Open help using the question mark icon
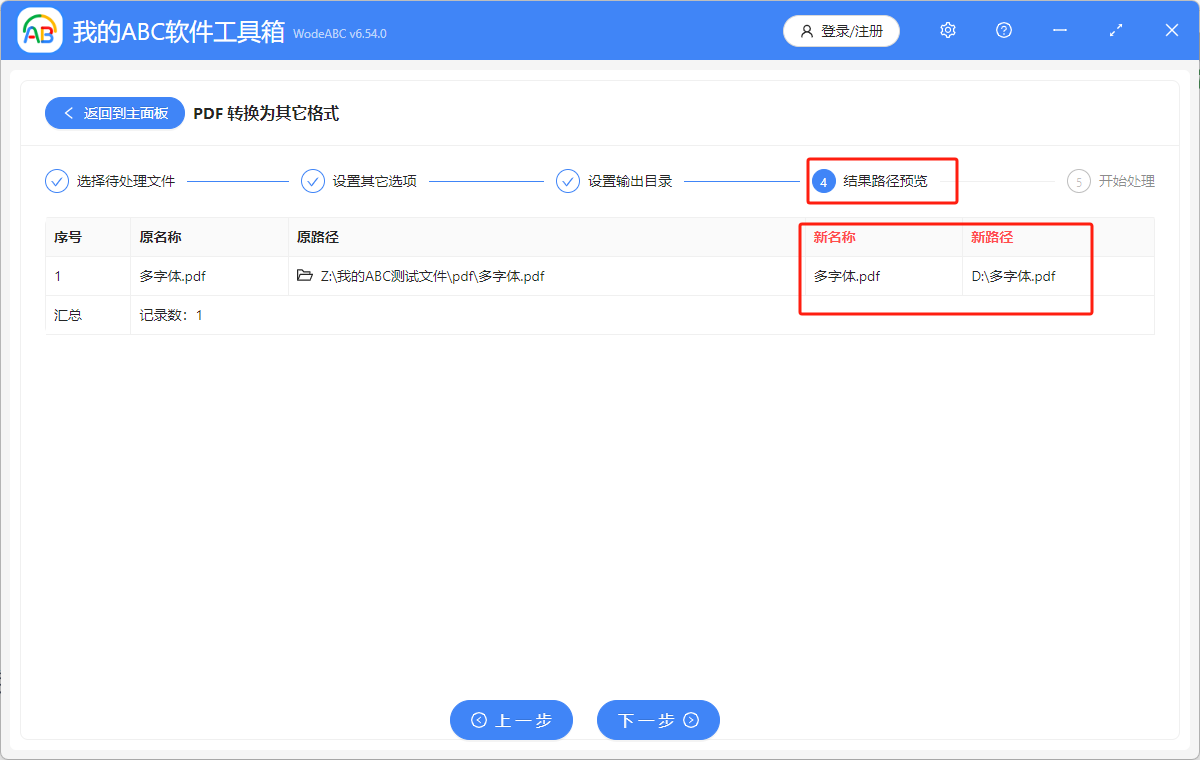This screenshot has height=760, width=1200. pos(1003,30)
